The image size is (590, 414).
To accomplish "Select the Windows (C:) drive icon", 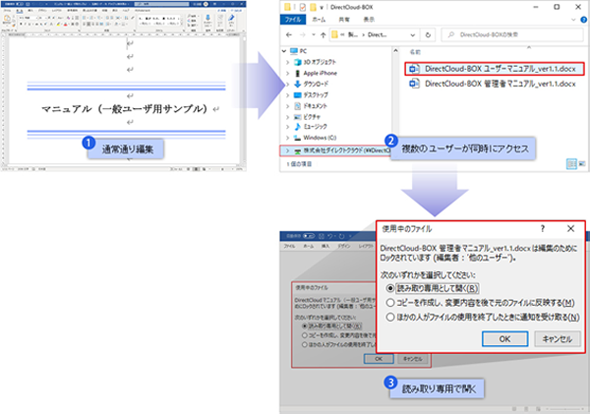I will point(298,138).
